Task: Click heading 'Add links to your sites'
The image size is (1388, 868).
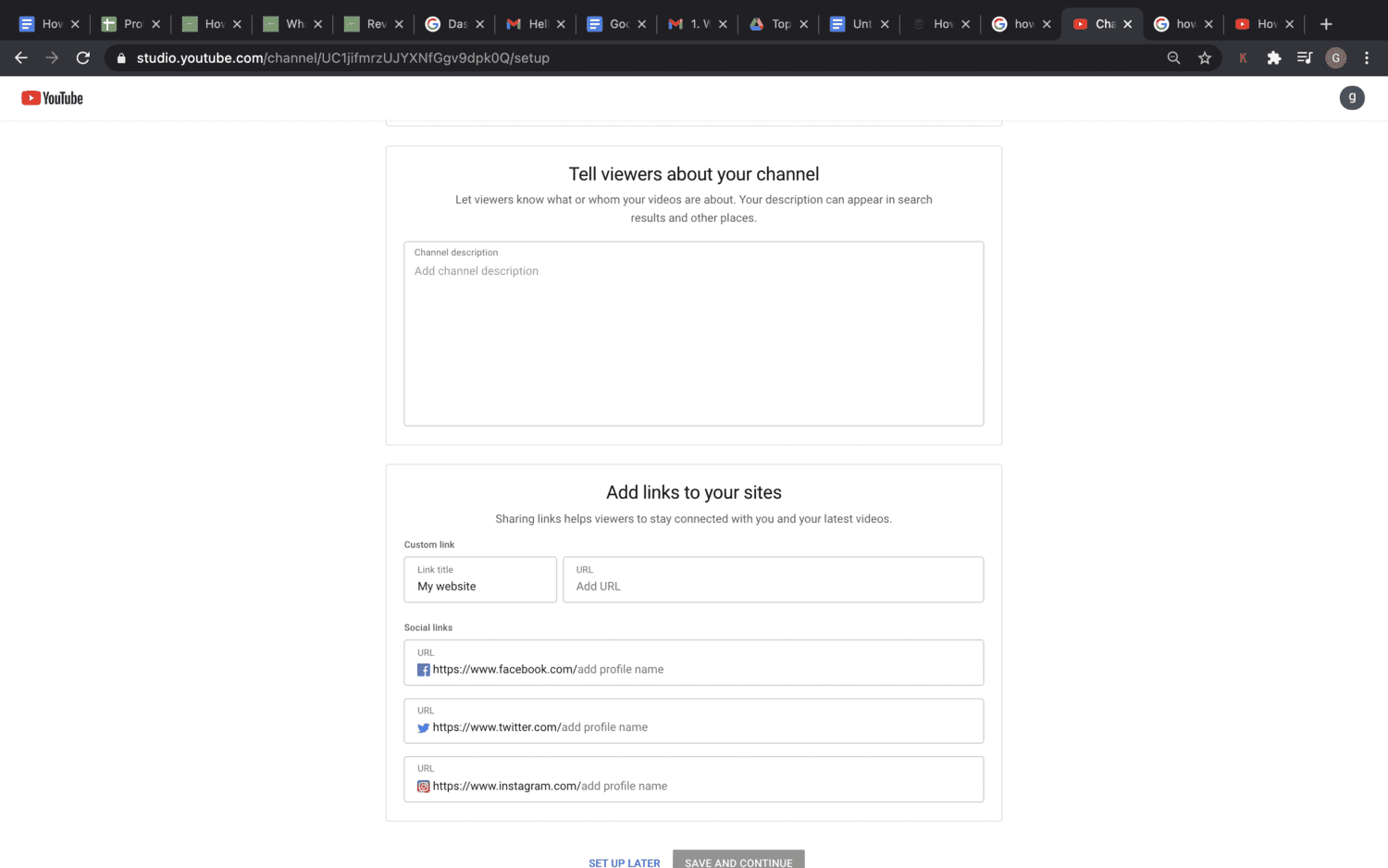Action: point(694,492)
